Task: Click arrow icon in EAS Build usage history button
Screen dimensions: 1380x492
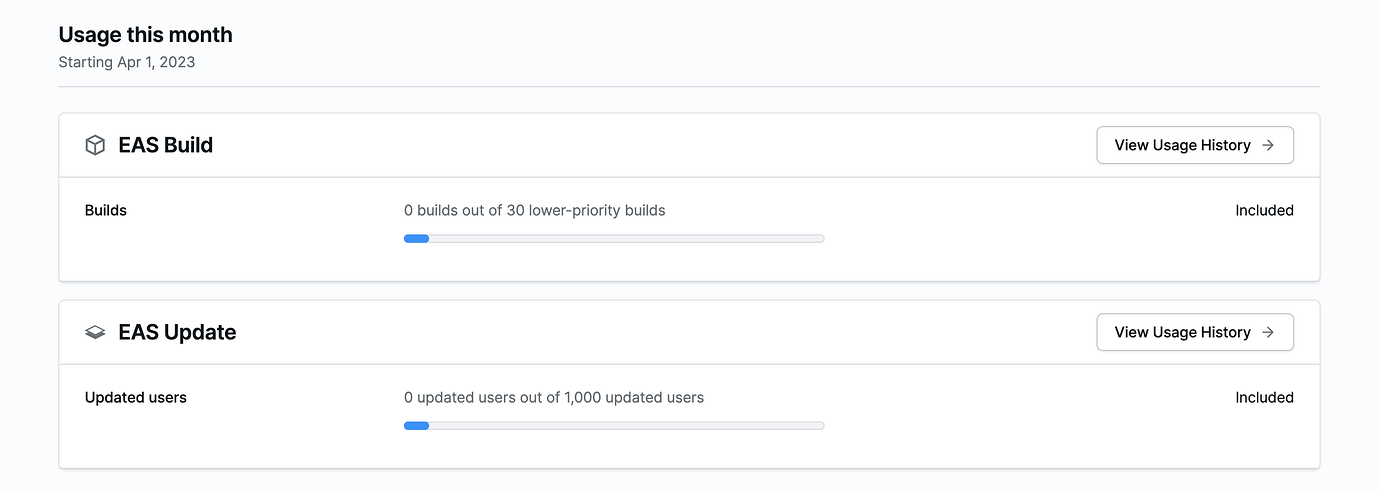Action: (1268, 145)
